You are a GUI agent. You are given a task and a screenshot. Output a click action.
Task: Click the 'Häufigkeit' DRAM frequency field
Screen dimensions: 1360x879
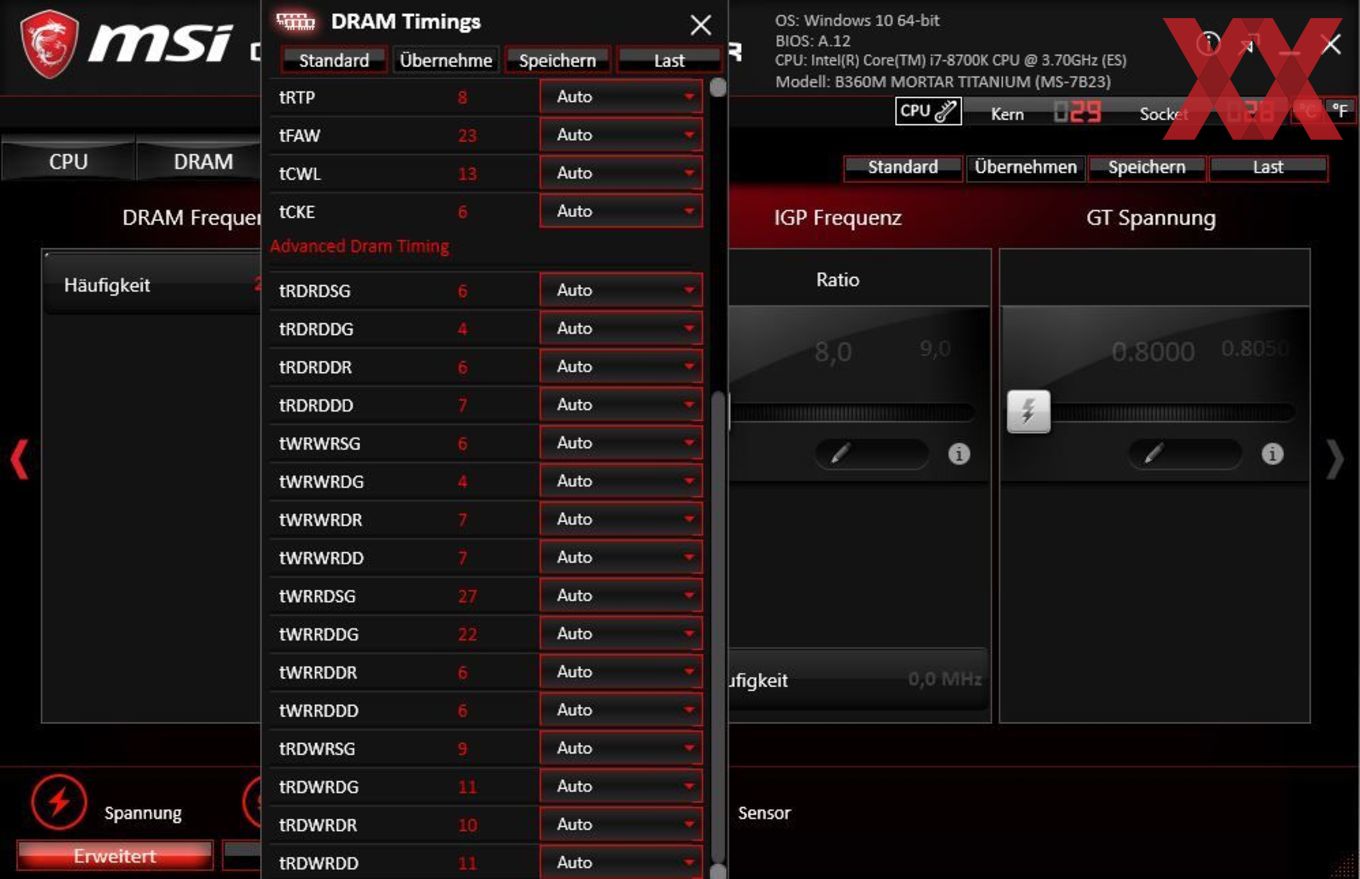coord(153,285)
